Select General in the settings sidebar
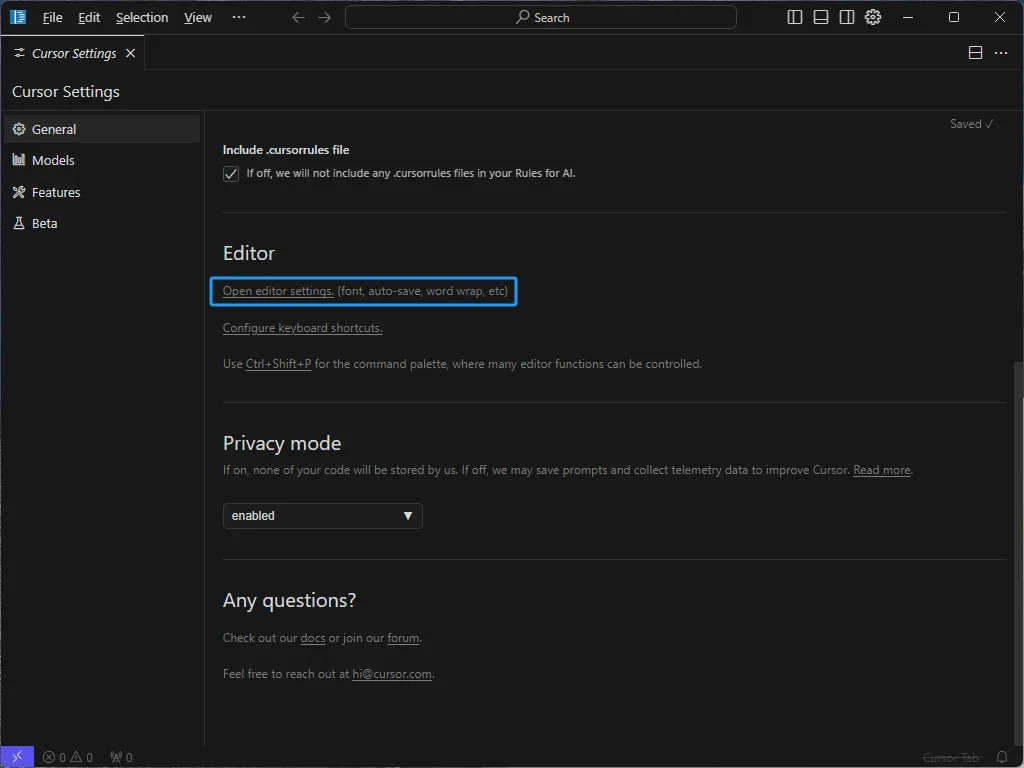1024x768 pixels. [x=102, y=129]
